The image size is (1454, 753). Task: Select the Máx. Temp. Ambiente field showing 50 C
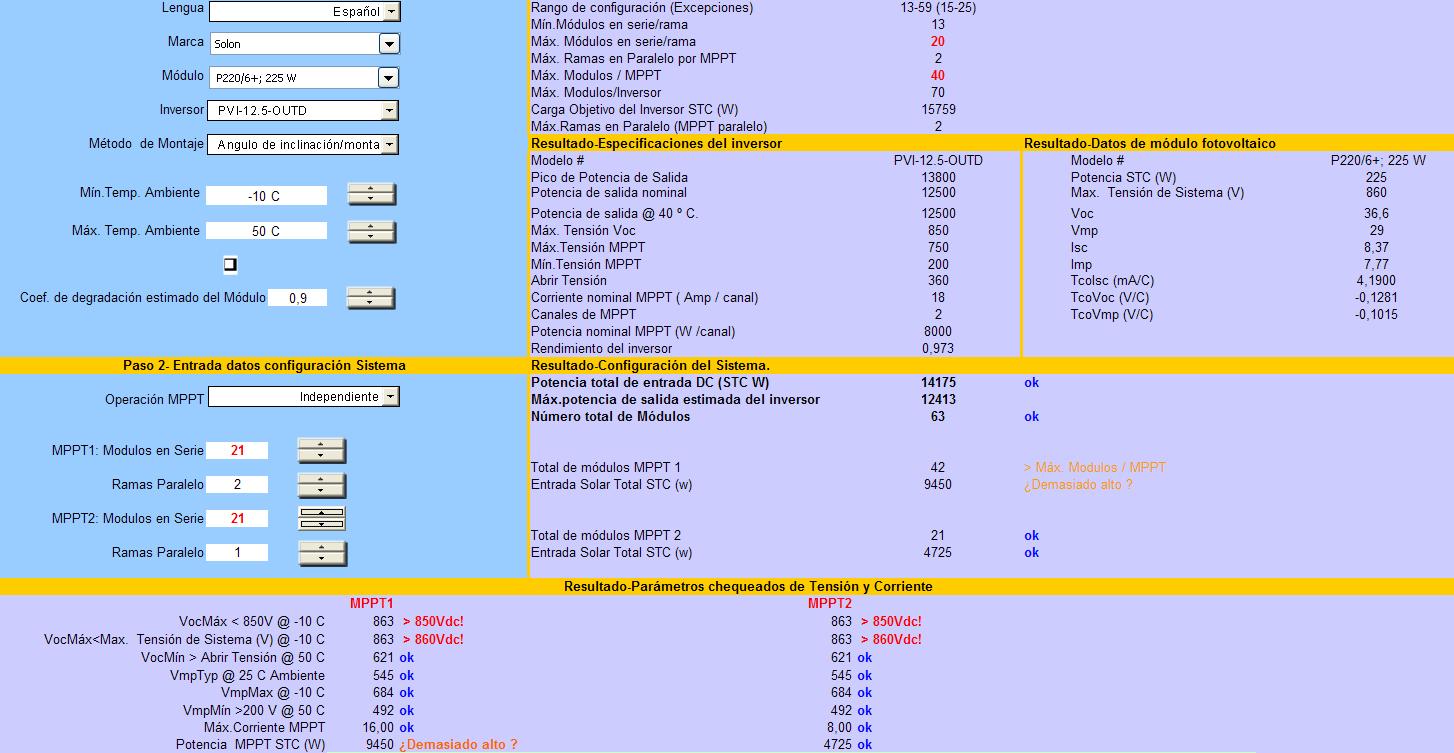266,231
